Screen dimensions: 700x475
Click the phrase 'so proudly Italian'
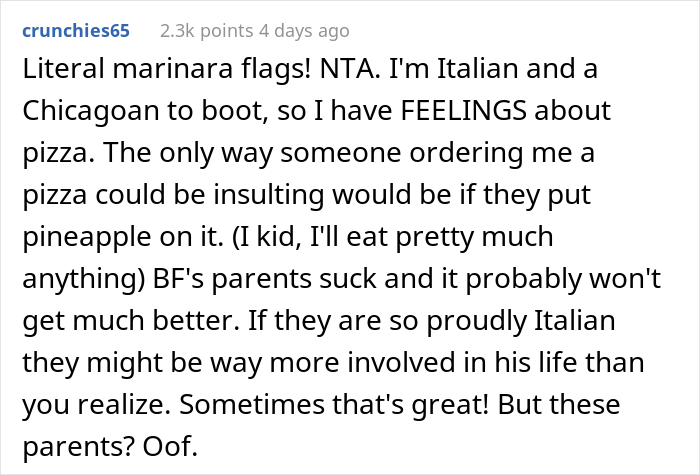coord(497,321)
